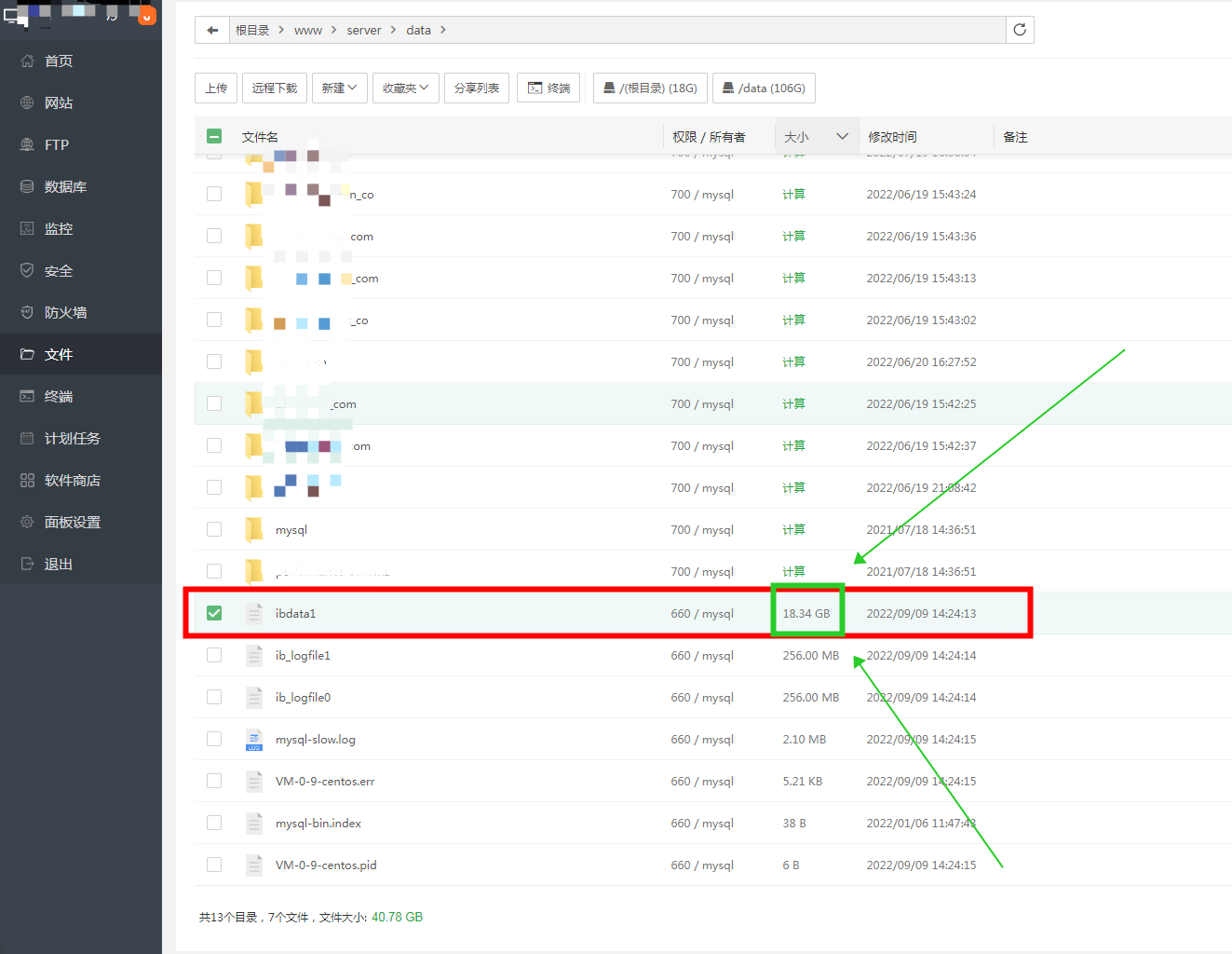Click the 分享列表 button
The width and height of the screenshot is (1232, 954).
tap(477, 88)
